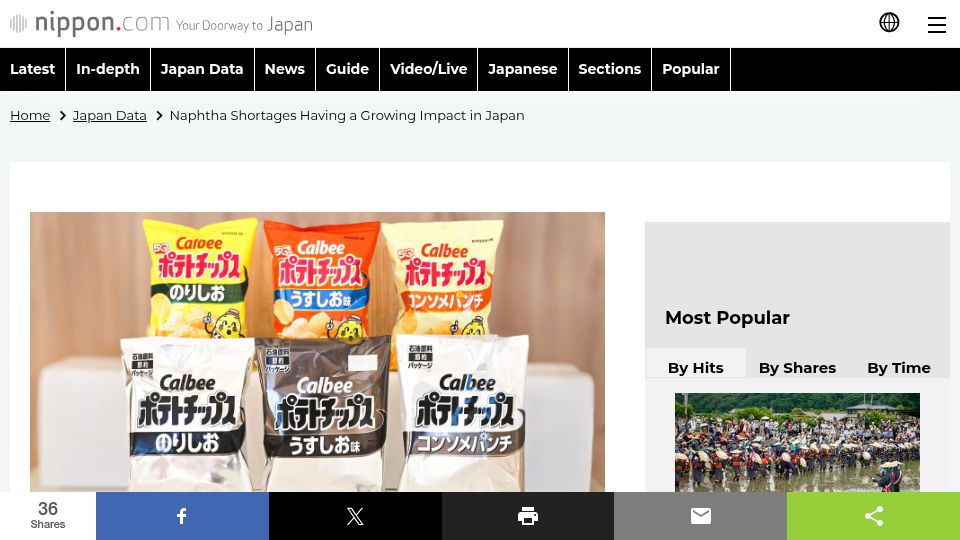Open the hamburger menu
960x540 pixels.
(x=936, y=24)
